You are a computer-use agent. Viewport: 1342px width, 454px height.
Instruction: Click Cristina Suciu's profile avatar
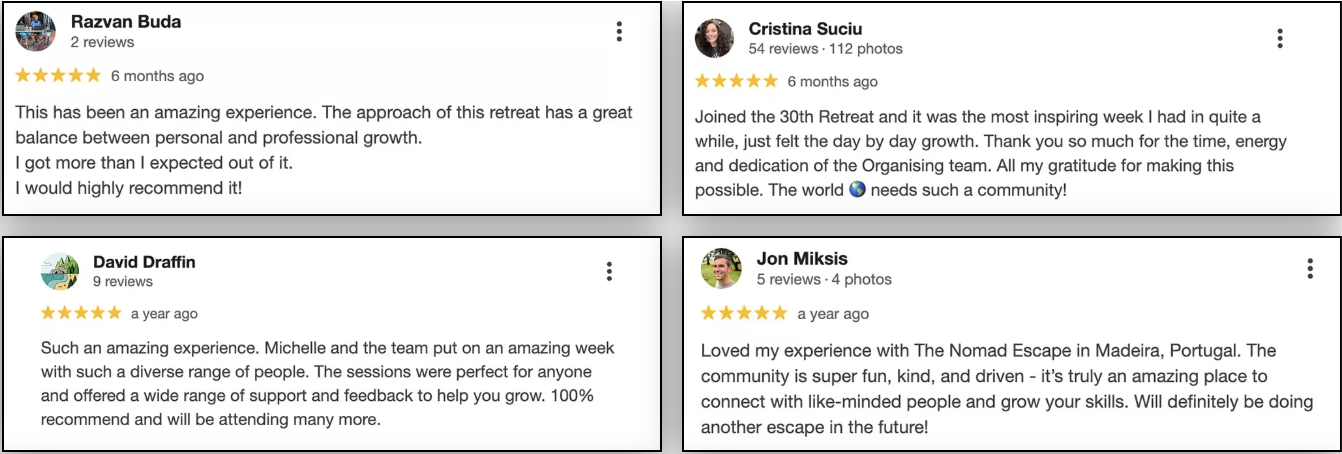[716, 38]
